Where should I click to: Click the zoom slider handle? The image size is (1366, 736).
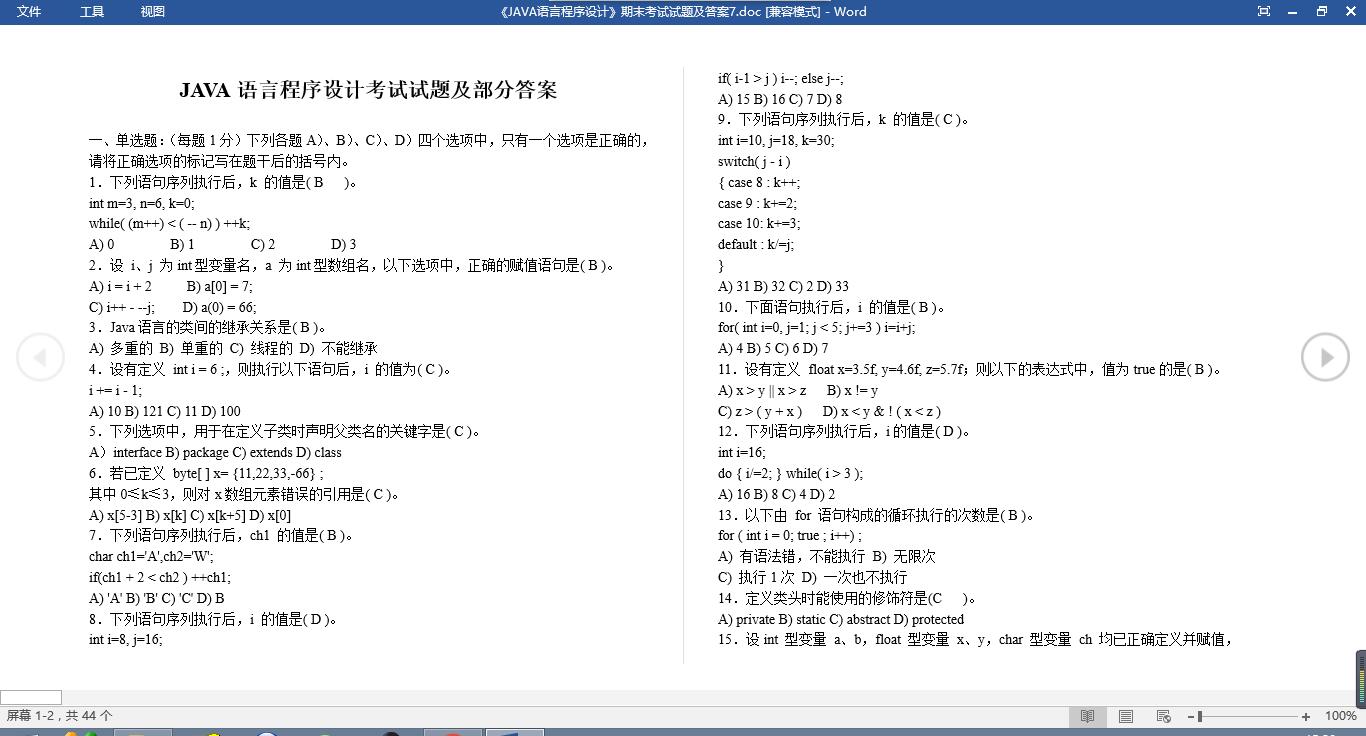point(1200,716)
